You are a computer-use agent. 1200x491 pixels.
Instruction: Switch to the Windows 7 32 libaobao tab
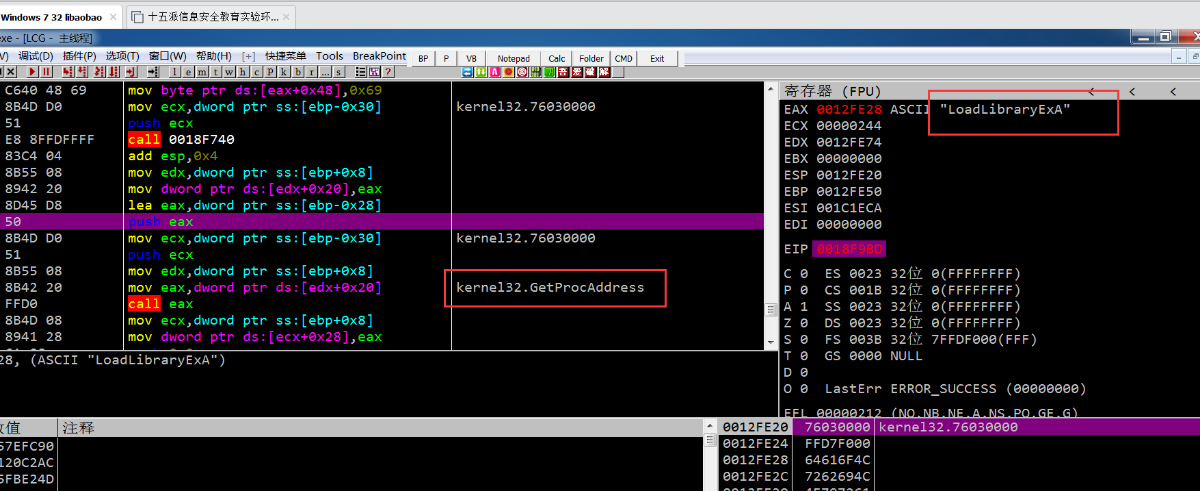61,17
